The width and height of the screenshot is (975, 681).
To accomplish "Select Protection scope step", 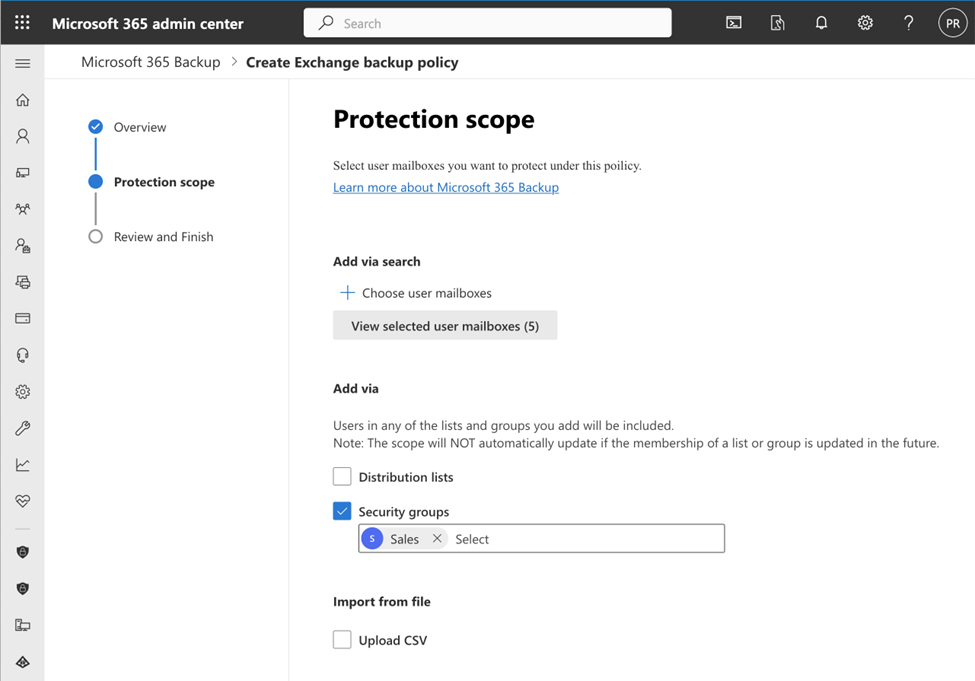I will click(x=164, y=182).
